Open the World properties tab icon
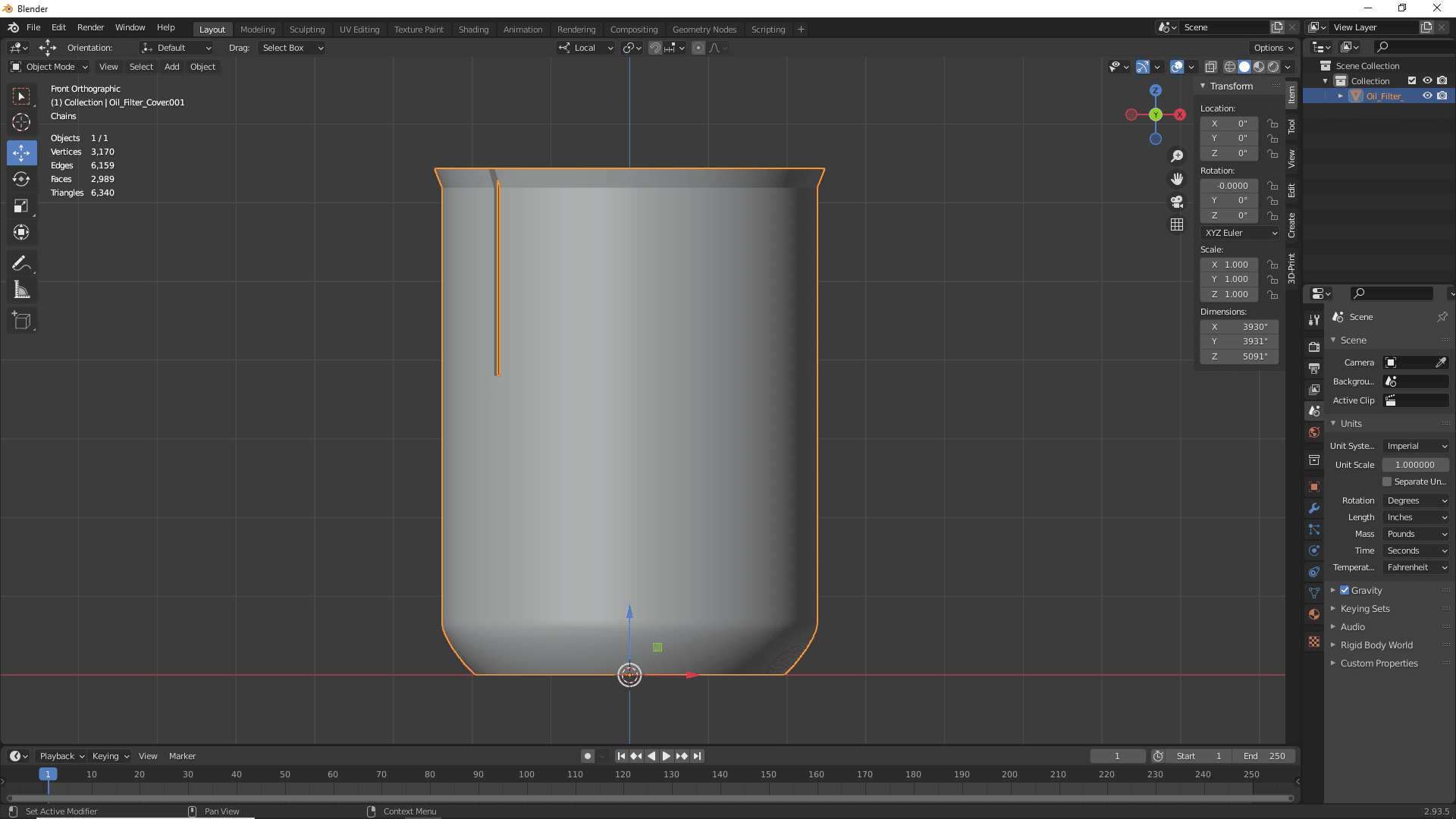 1314,432
